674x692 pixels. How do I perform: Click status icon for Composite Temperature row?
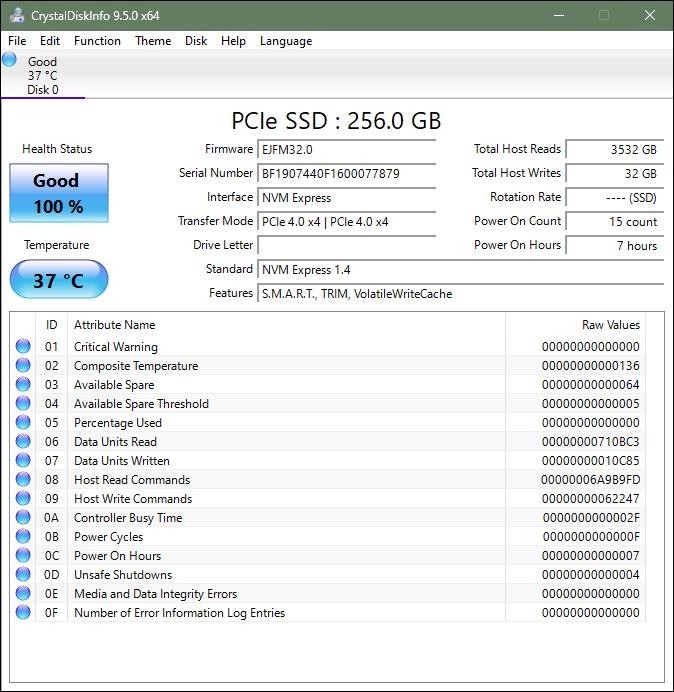click(x=23, y=365)
